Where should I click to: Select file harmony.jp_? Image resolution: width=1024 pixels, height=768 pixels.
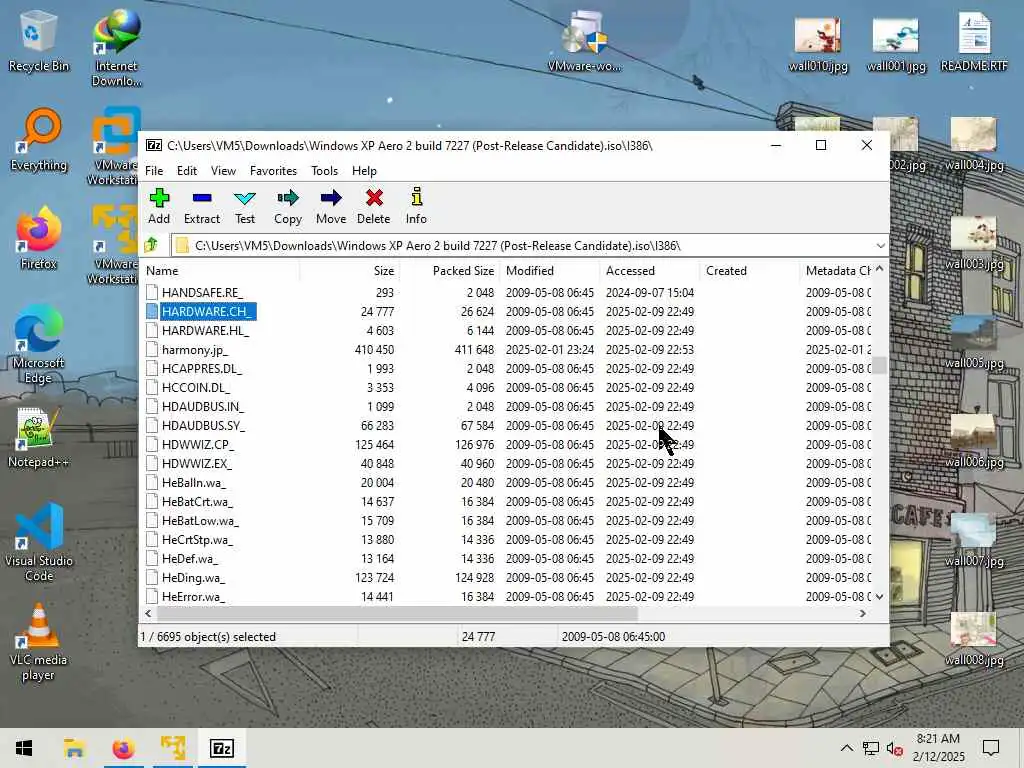pyautogui.click(x=195, y=349)
